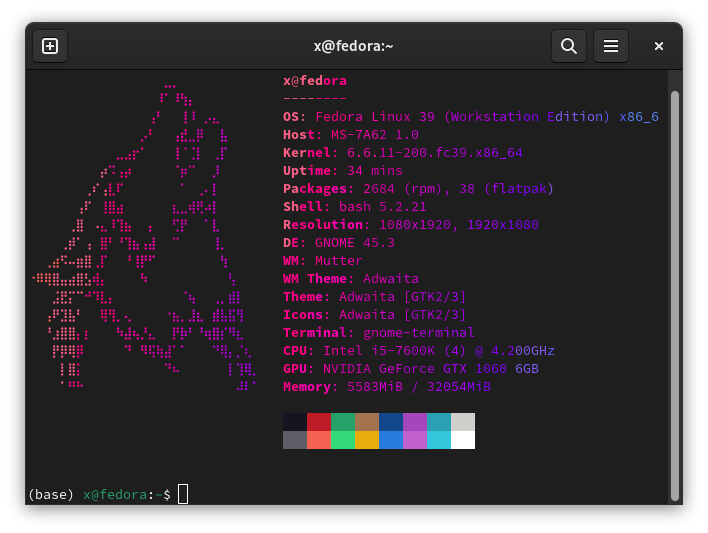Click the x@fedora prompt text
708x533 pixels.
[115, 495]
